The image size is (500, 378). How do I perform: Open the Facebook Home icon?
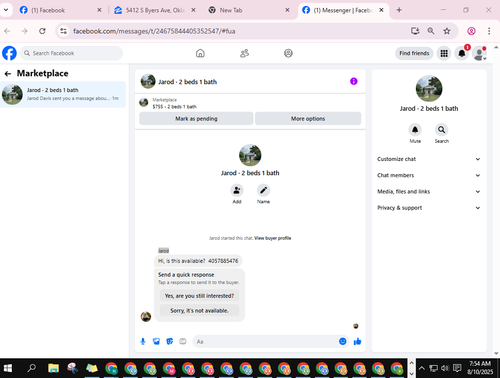click(x=200, y=53)
